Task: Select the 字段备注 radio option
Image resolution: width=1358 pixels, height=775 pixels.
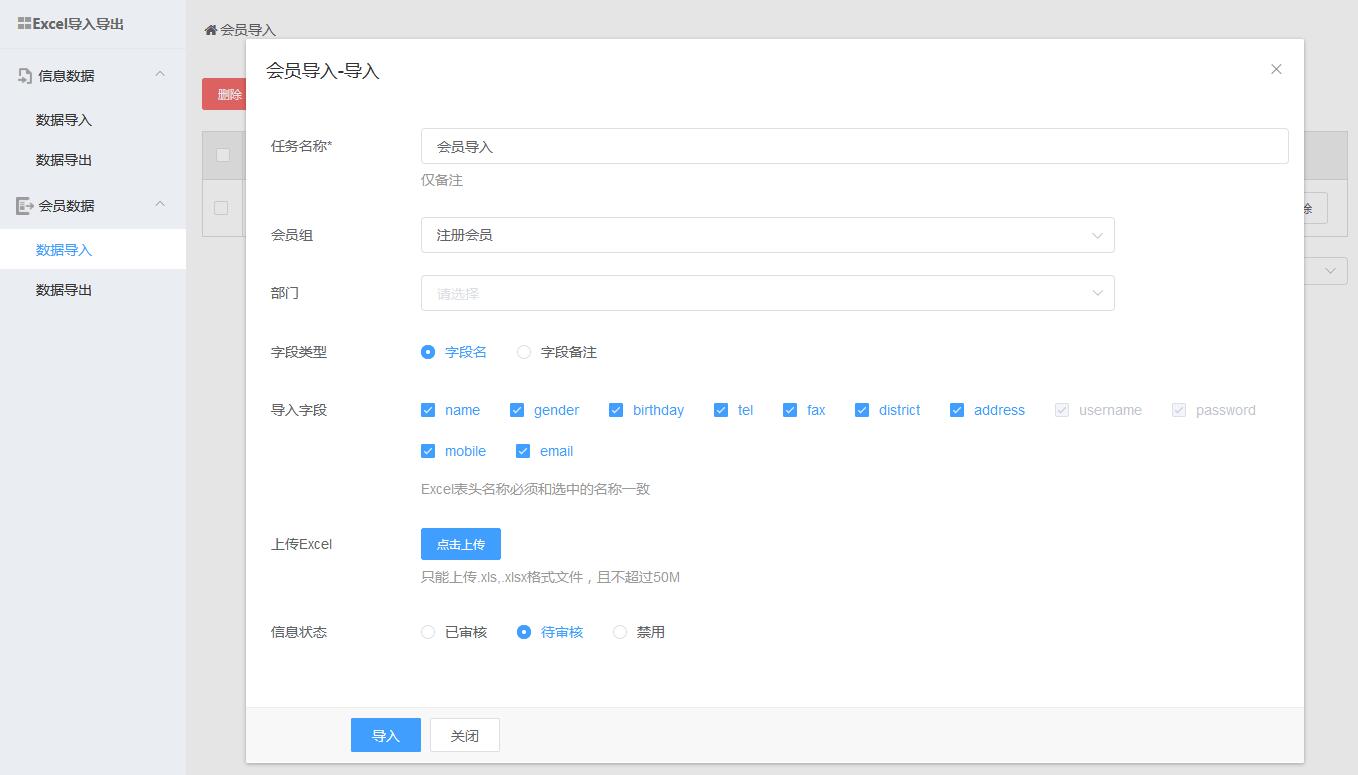Action: pyautogui.click(x=524, y=352)
